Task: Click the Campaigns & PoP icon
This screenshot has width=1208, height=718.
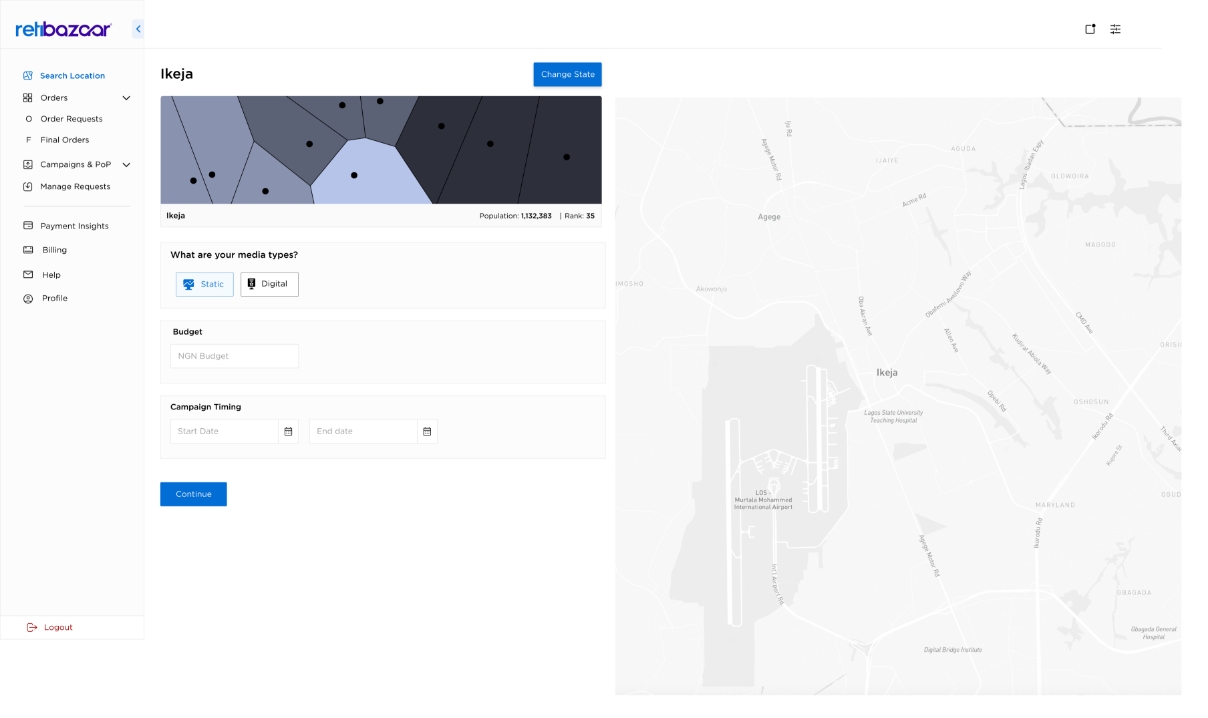Action: click(x=29, y=164)
